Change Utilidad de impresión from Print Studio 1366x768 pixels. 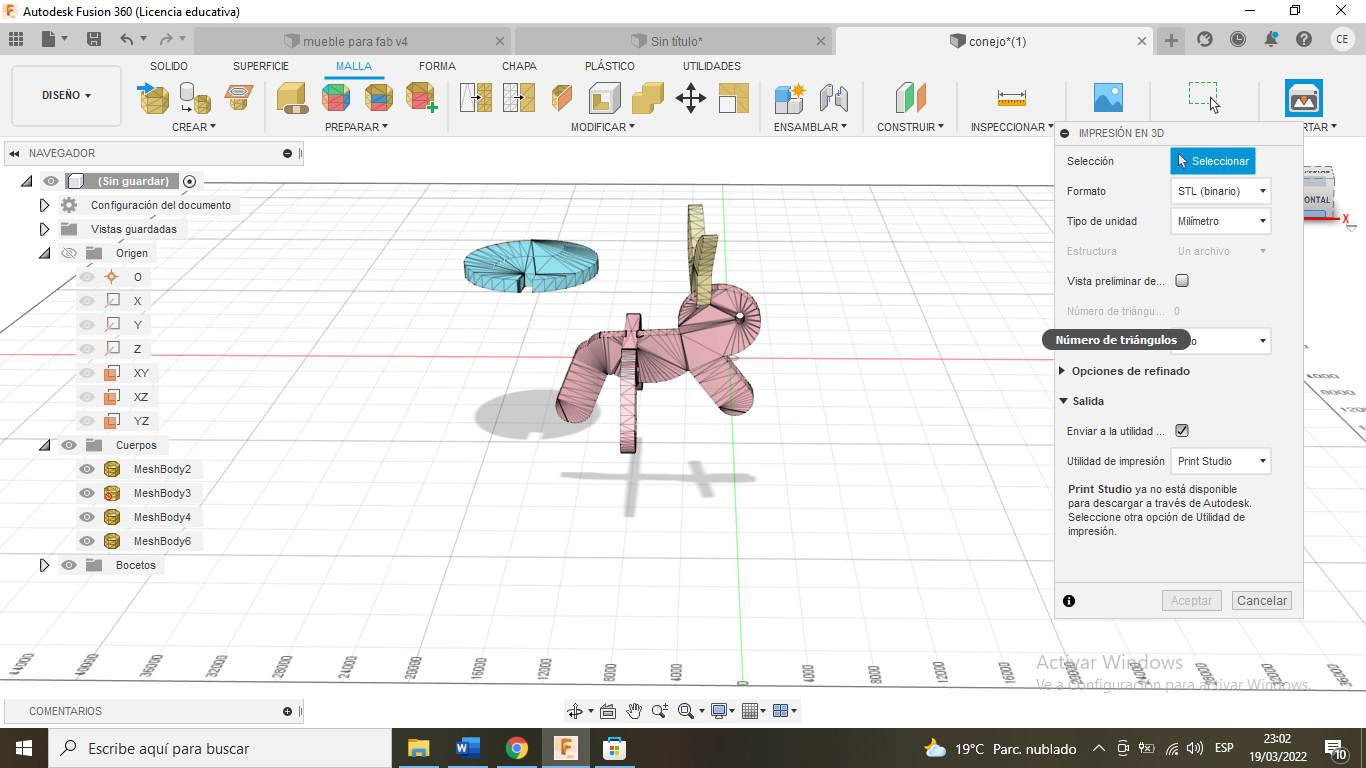tap(1220, 461)
